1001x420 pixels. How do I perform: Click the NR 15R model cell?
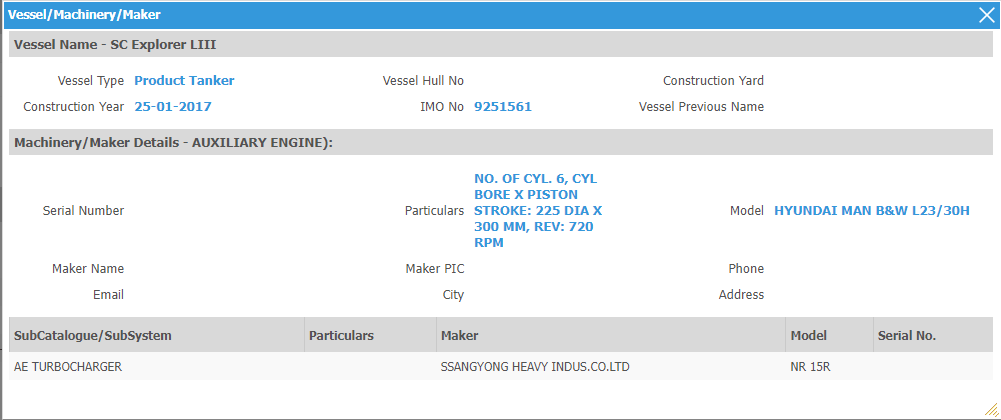point(810,367)
